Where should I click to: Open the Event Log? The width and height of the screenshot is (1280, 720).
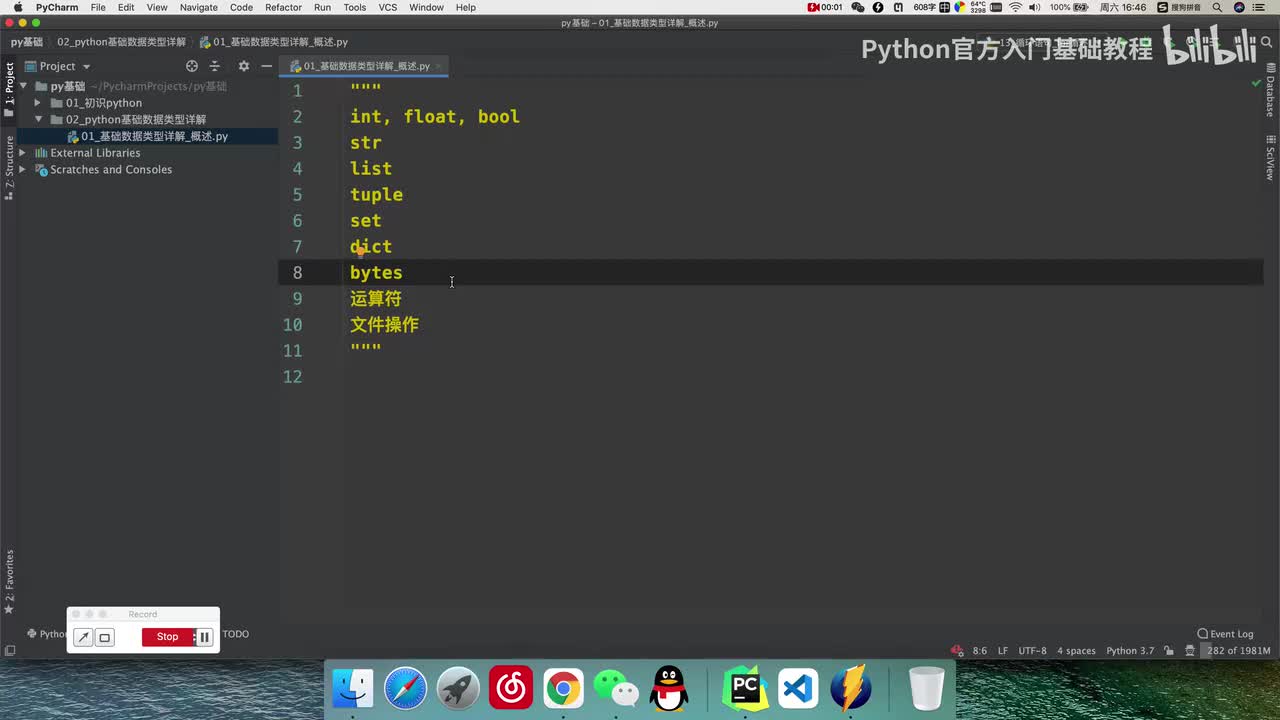pos(1225,634)
